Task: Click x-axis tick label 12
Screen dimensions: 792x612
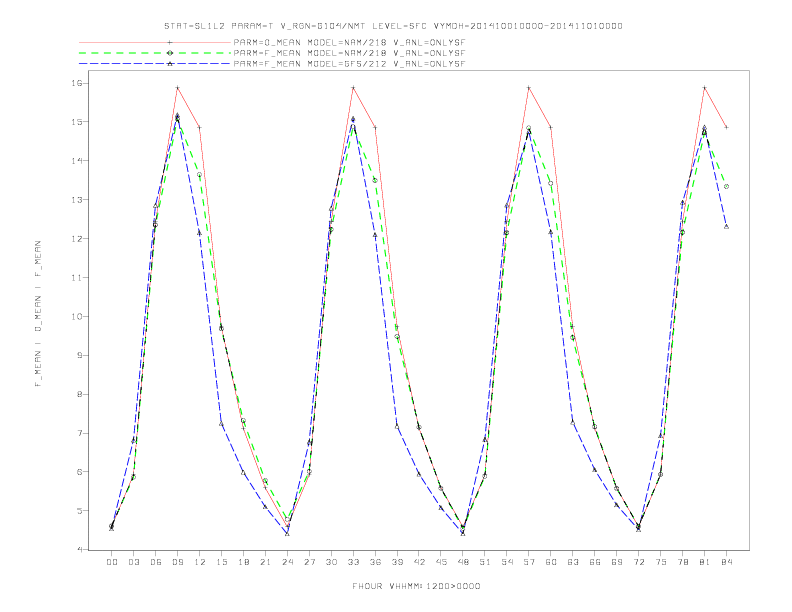Action: (200, 562)
